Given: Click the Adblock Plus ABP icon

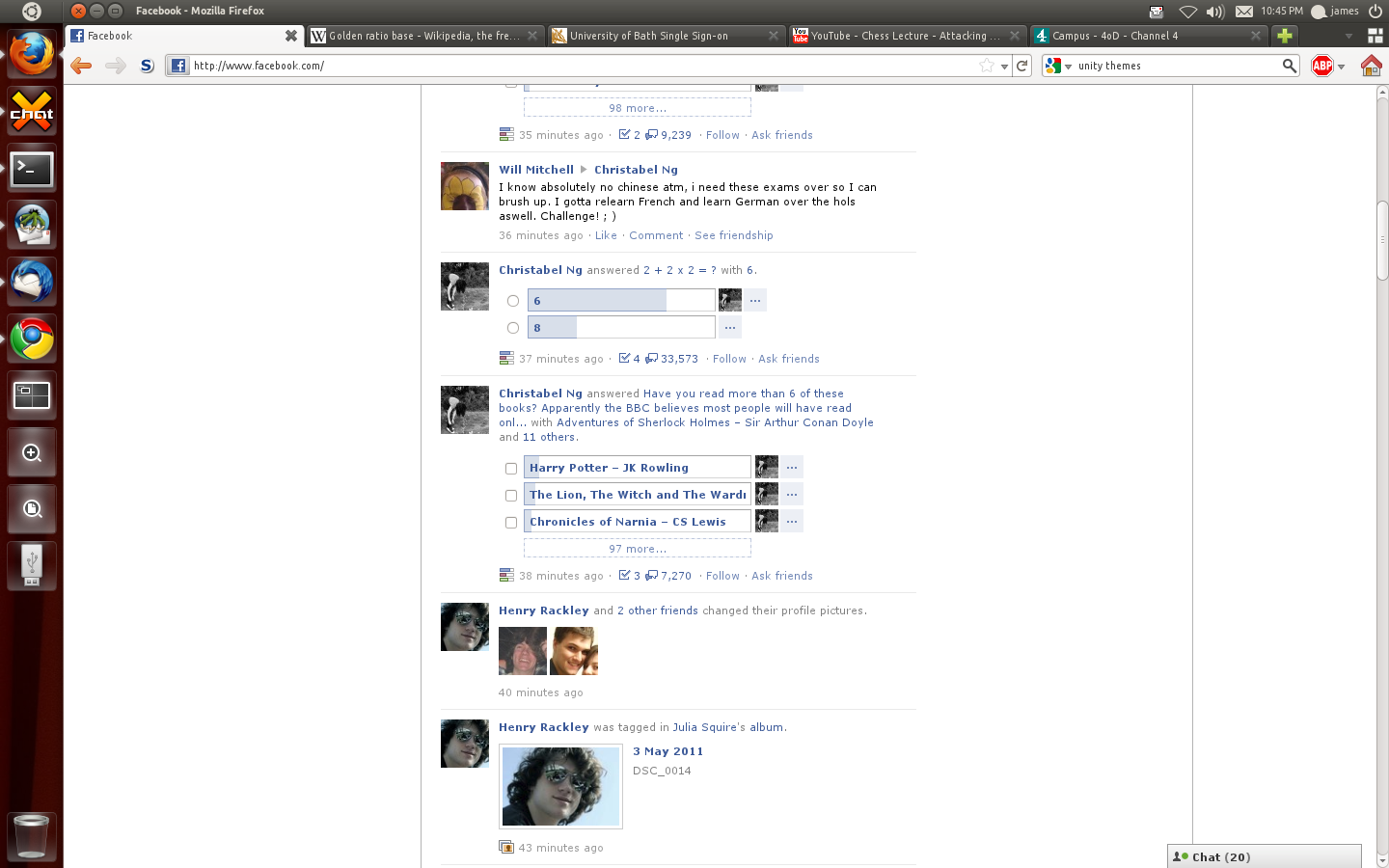Looking at the screenshot, I should click(x=1322, y=66).
